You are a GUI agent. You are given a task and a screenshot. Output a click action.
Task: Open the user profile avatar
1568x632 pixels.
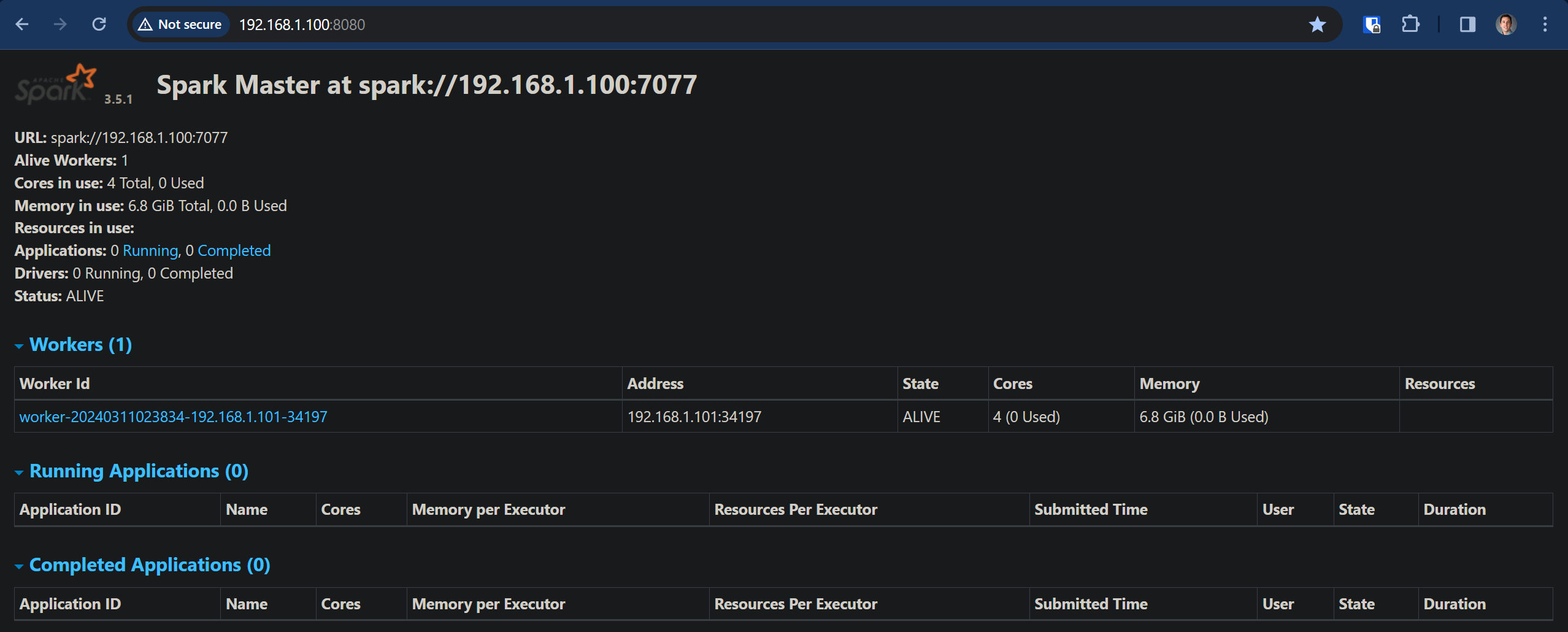1506,25
